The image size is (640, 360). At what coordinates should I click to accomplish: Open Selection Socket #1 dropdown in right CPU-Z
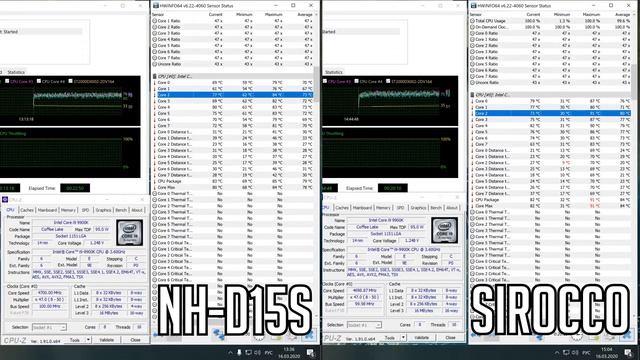click(364, 325)
